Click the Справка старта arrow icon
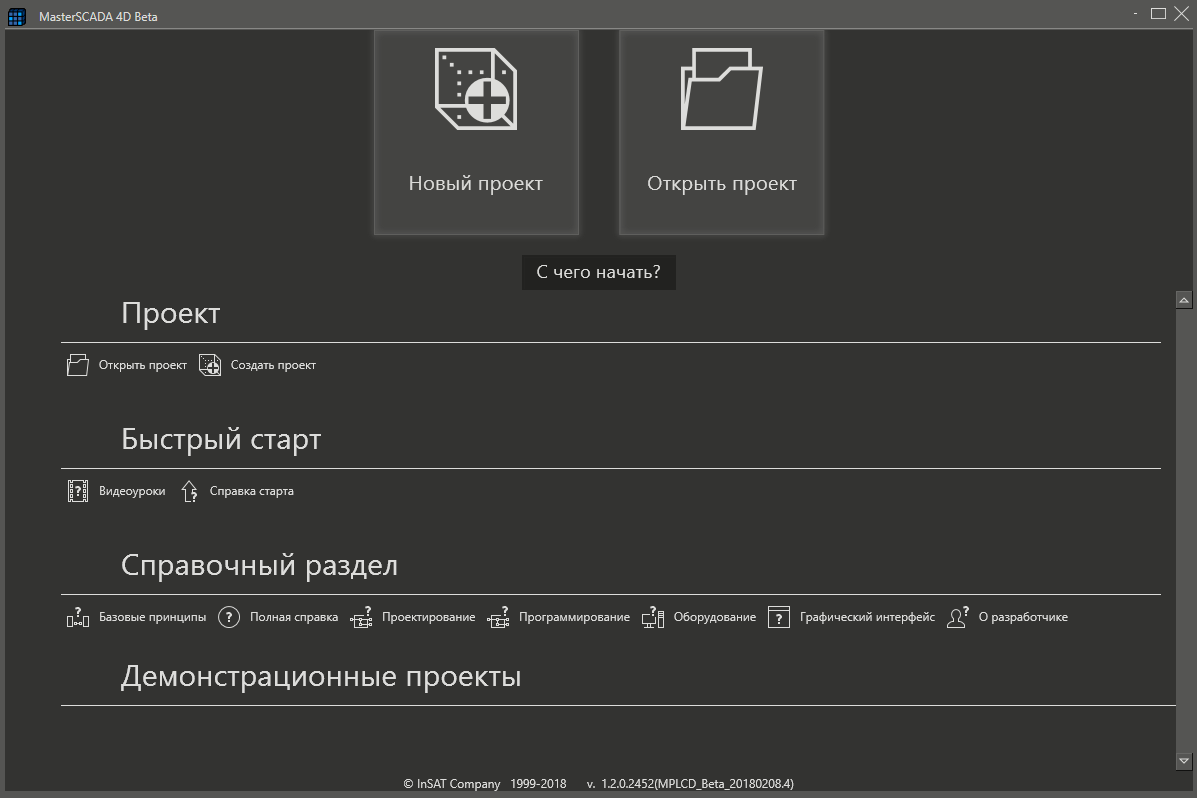The height and width of the screenshot is (798, 1197). (189, 491)
